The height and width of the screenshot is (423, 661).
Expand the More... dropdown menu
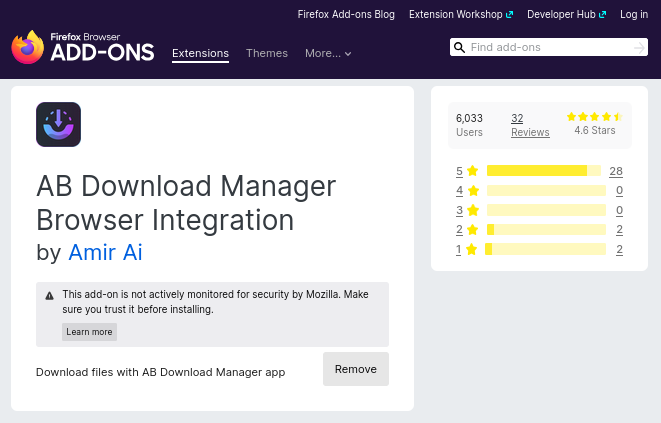point(328,54)
